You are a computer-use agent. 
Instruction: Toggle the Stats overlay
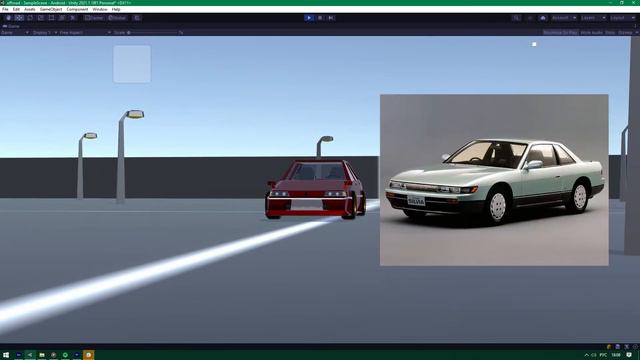point(610,33)
